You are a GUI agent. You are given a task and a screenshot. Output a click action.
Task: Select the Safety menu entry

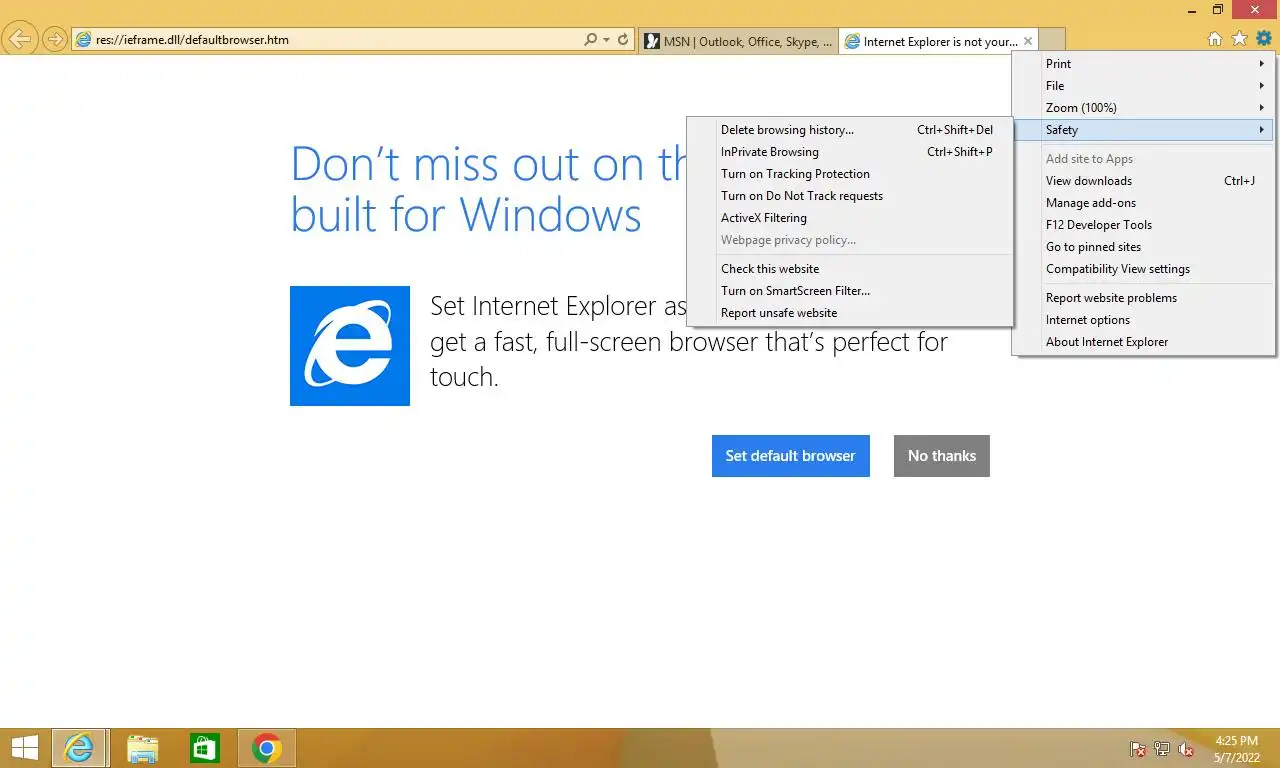(x=1144, y=129)
